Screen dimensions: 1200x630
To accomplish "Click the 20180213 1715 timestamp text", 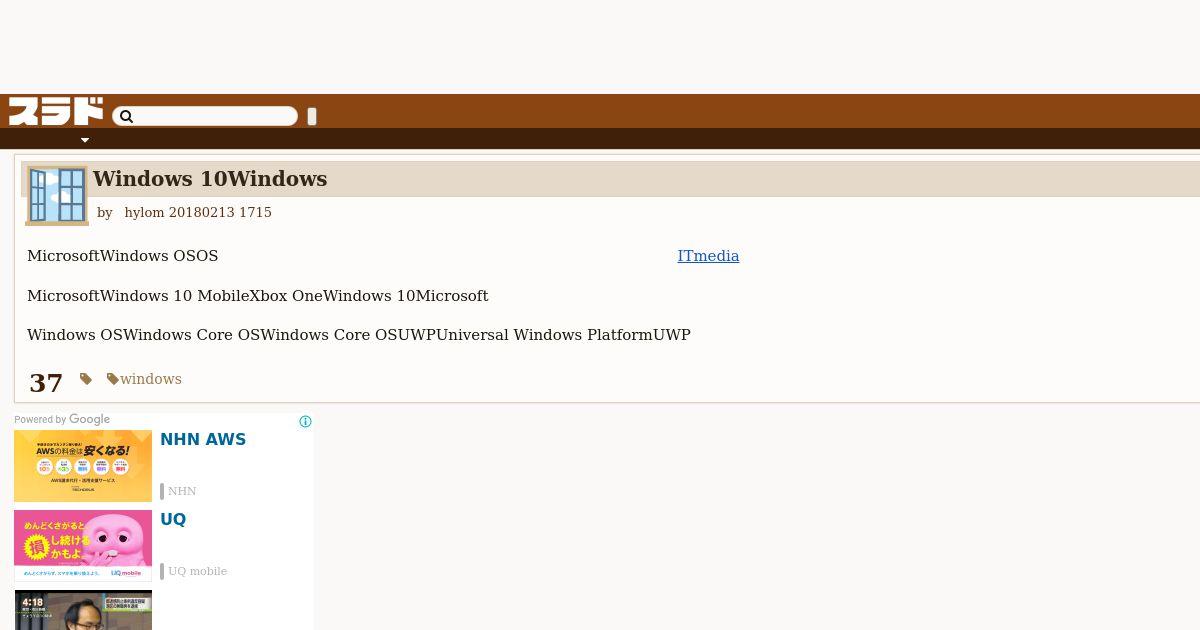I will tap(220, 213).
